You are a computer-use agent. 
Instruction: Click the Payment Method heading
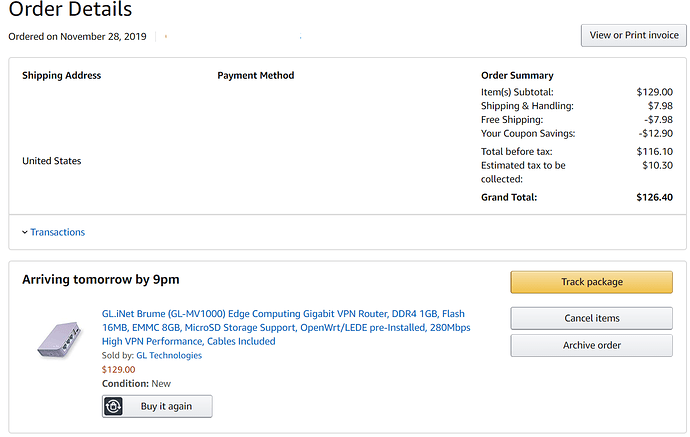tap(255, 75)
